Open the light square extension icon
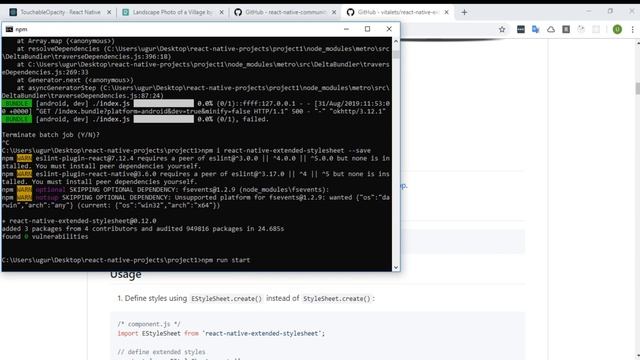The image size is (640, 360). pyautogui.click(x=596, y=29)
